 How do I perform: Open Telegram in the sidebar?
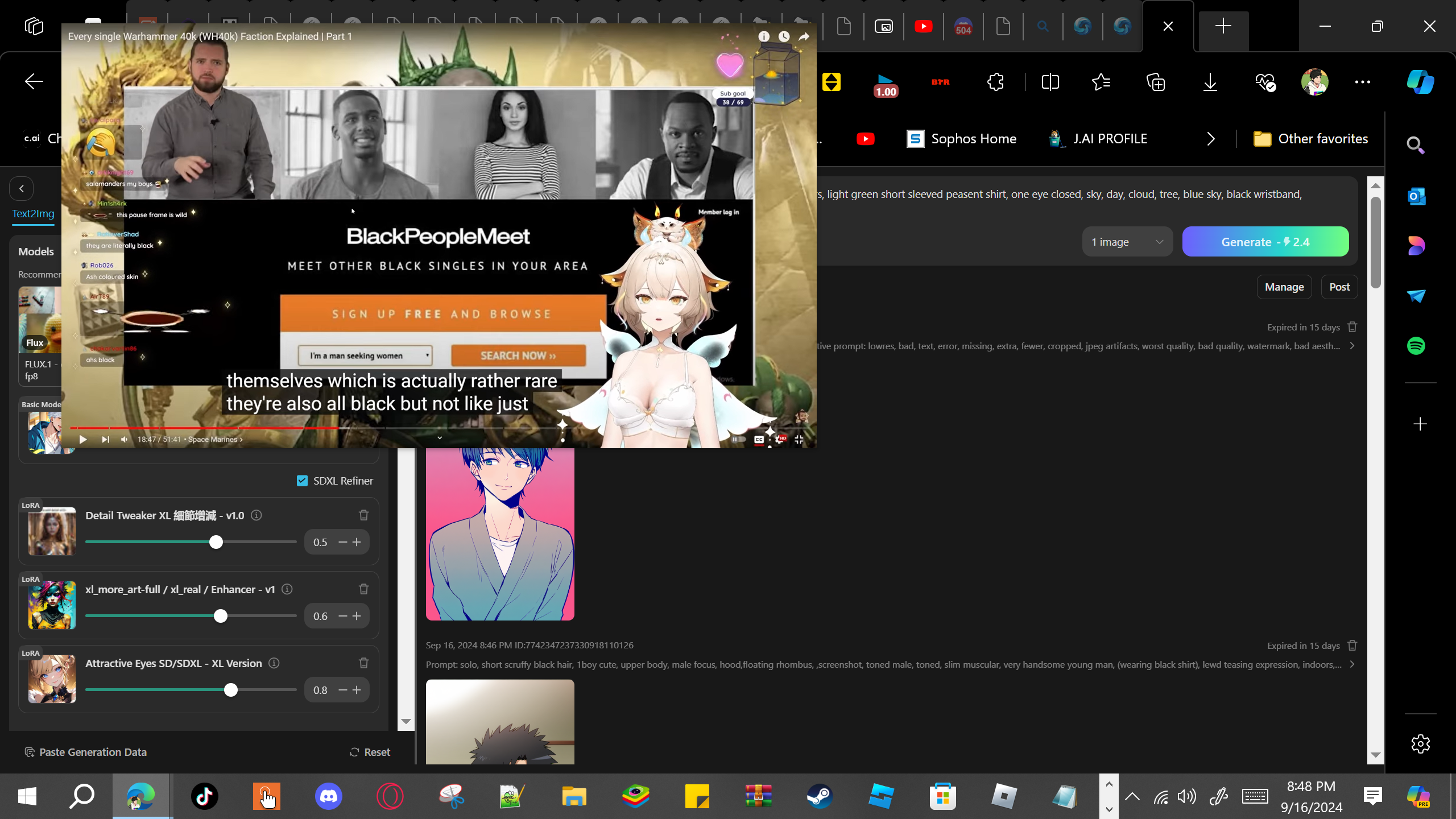click(x=1416, y=296)
